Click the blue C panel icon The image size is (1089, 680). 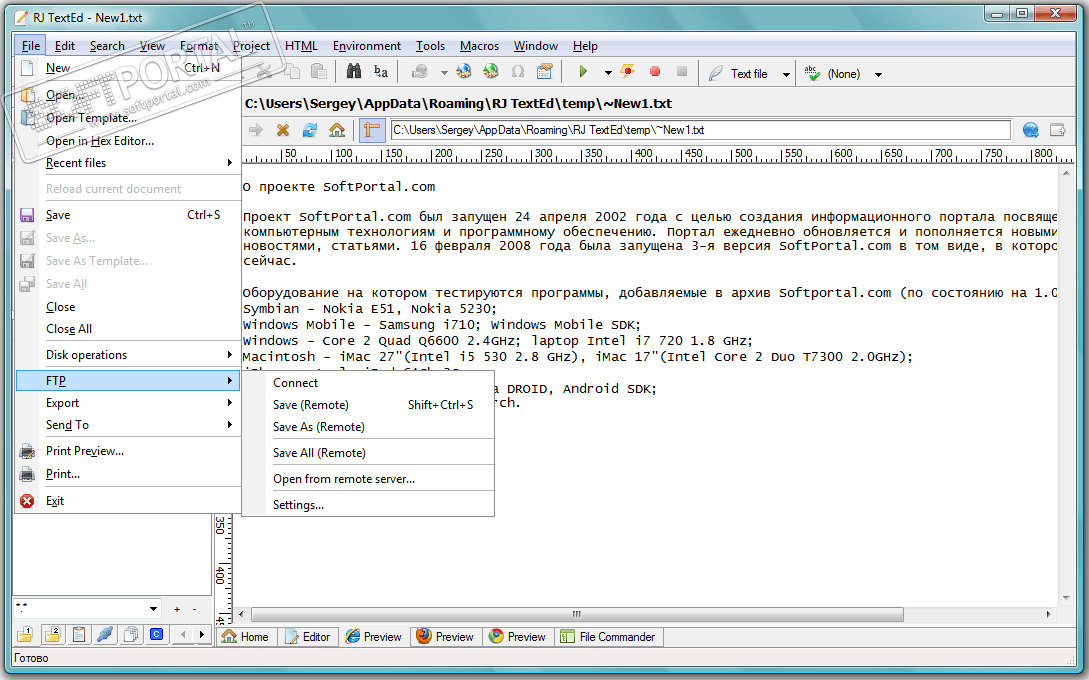tap(156, 634)
